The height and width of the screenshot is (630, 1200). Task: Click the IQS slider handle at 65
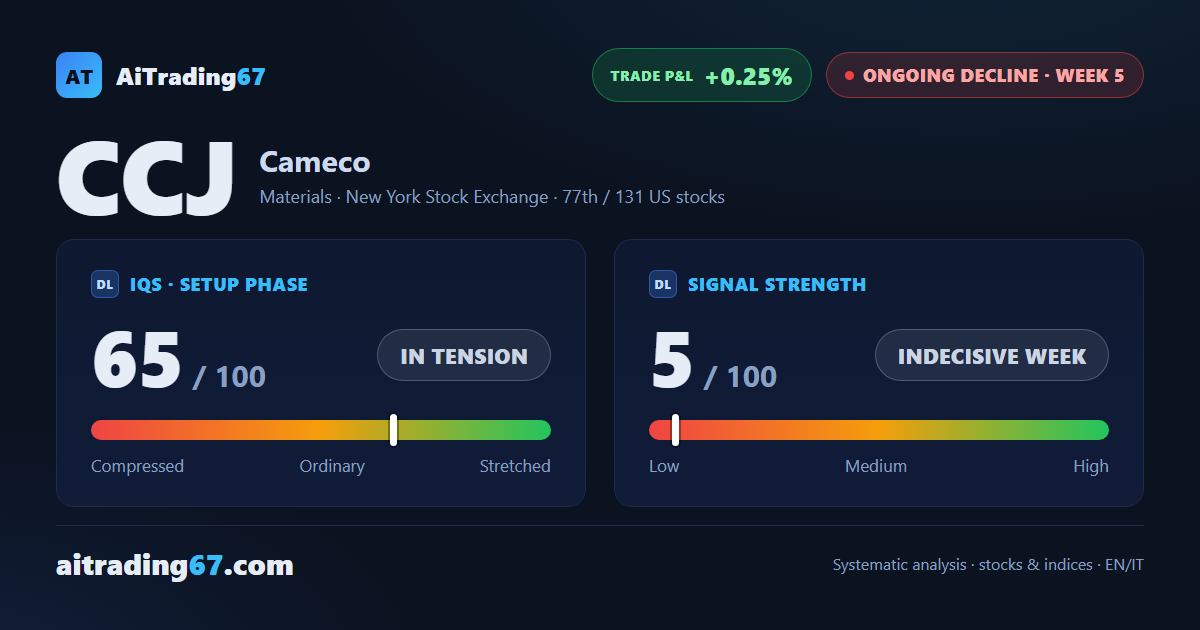(393, 430)
